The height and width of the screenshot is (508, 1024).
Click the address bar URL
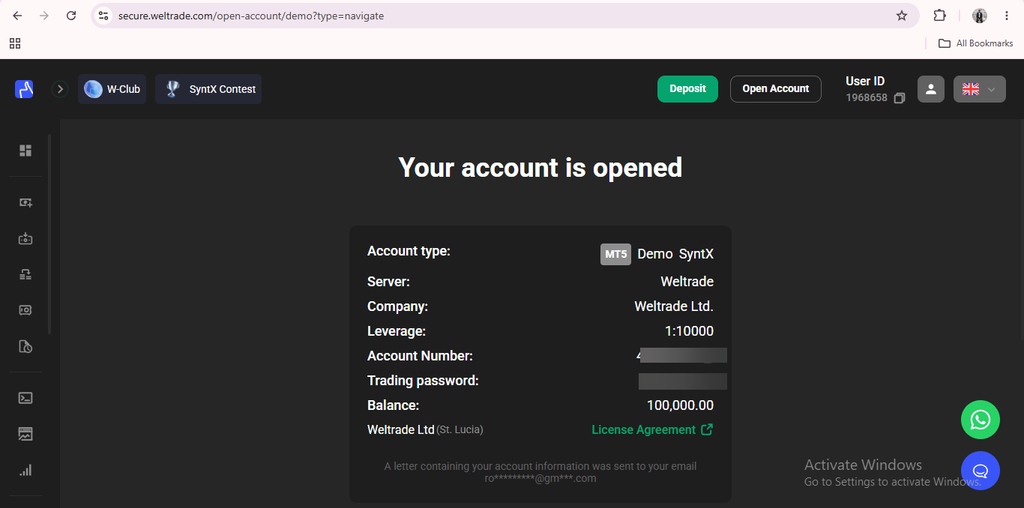coord(251,16)
